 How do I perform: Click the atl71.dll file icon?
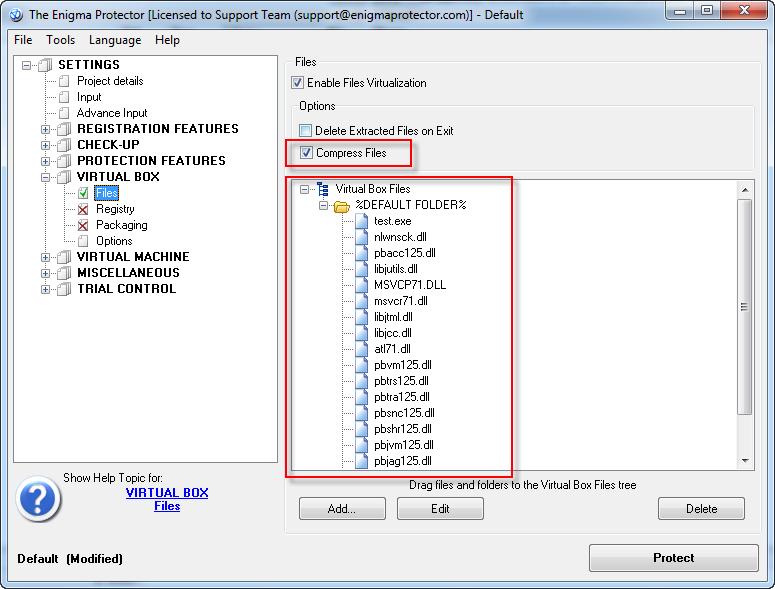click(362, 349)
